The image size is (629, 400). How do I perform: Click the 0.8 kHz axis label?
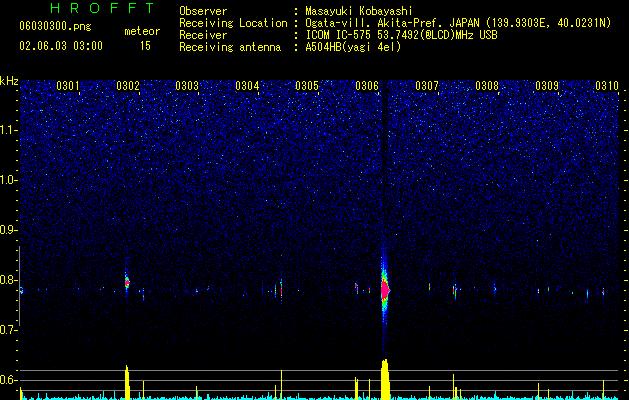(9, 280)
